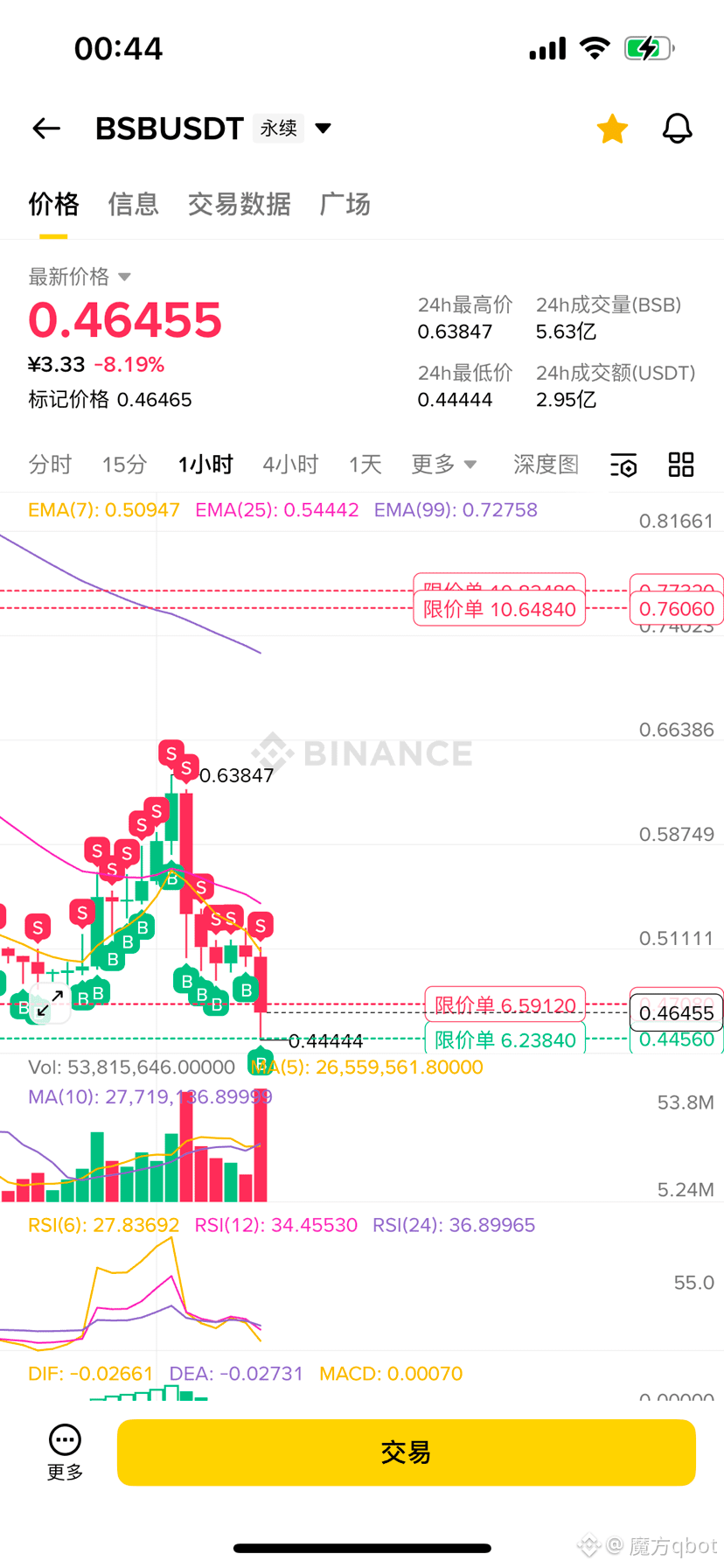Tap the EMA(7): 0.50947 indicator label

coord(104,510)
